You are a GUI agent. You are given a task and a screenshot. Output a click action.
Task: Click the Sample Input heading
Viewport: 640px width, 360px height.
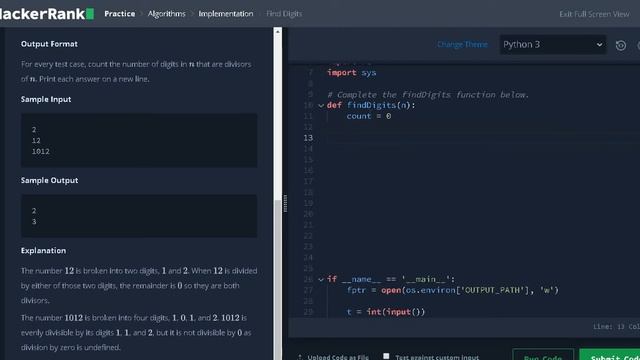[46, 99]
